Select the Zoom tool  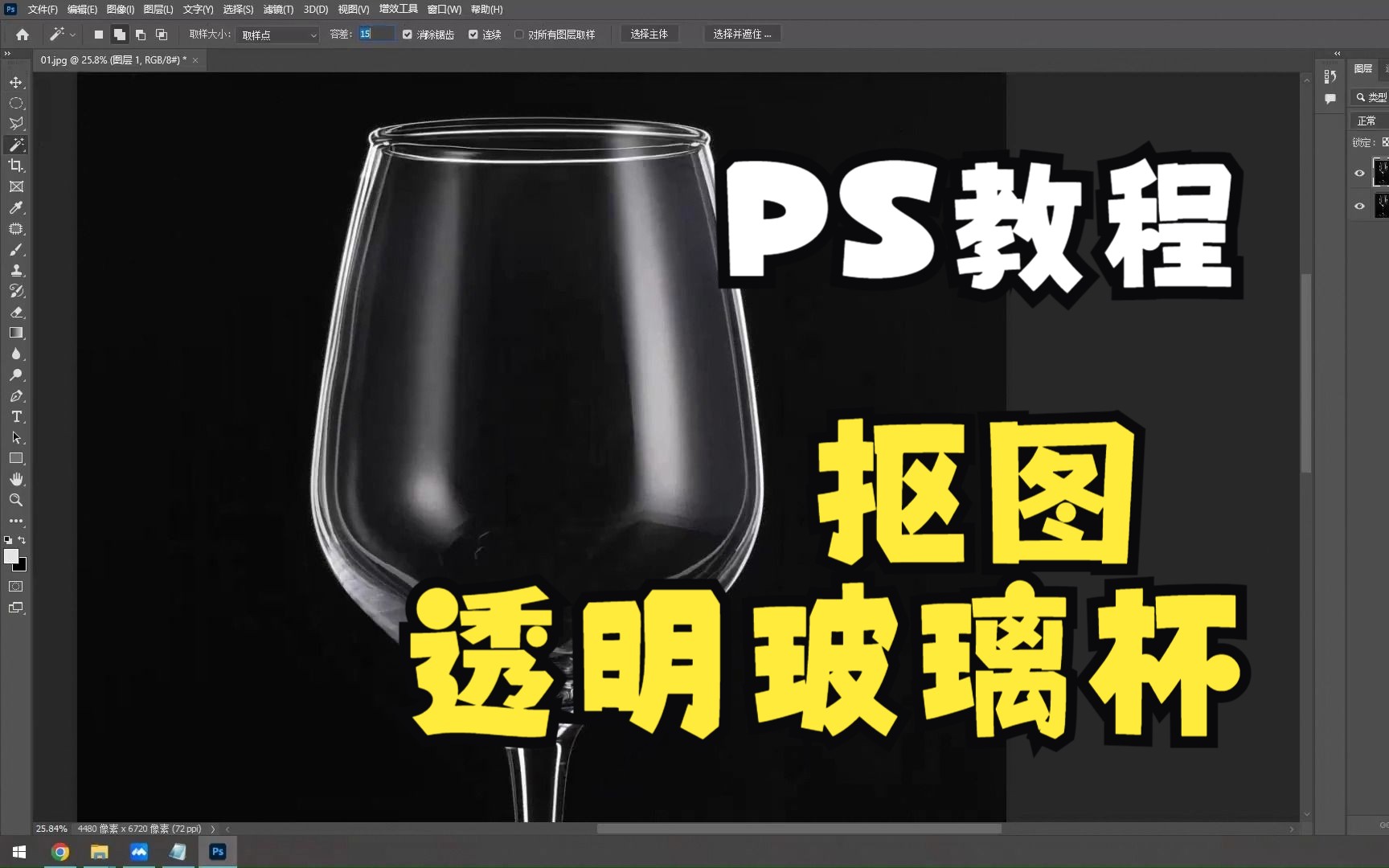pos(16,500)
